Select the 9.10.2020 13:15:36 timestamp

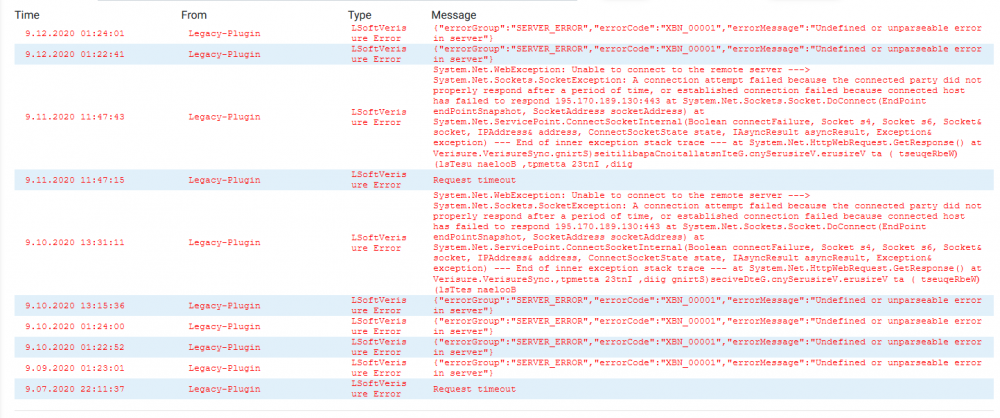point(60,305)
